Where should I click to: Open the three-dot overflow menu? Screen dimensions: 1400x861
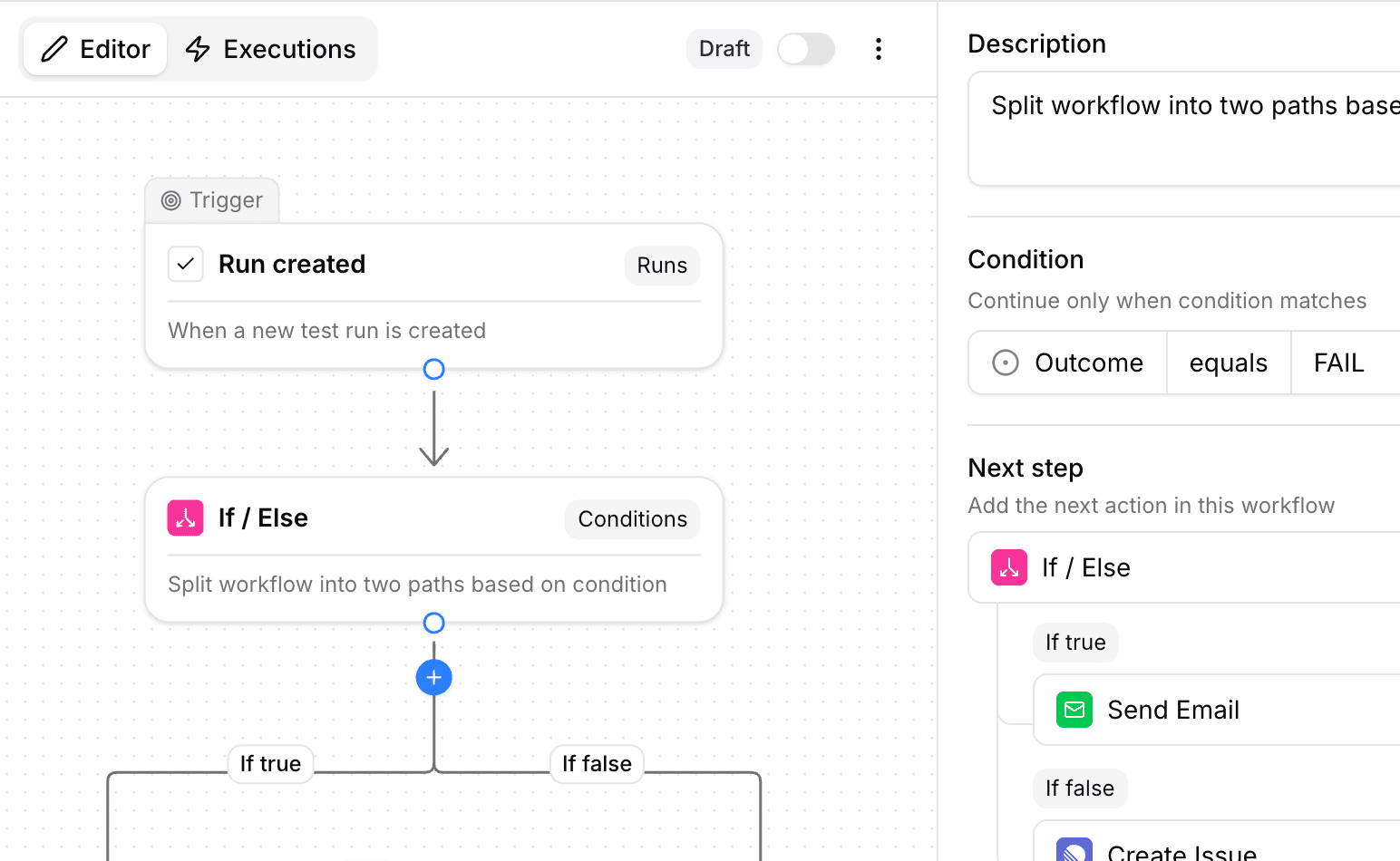tap(879, 49)
